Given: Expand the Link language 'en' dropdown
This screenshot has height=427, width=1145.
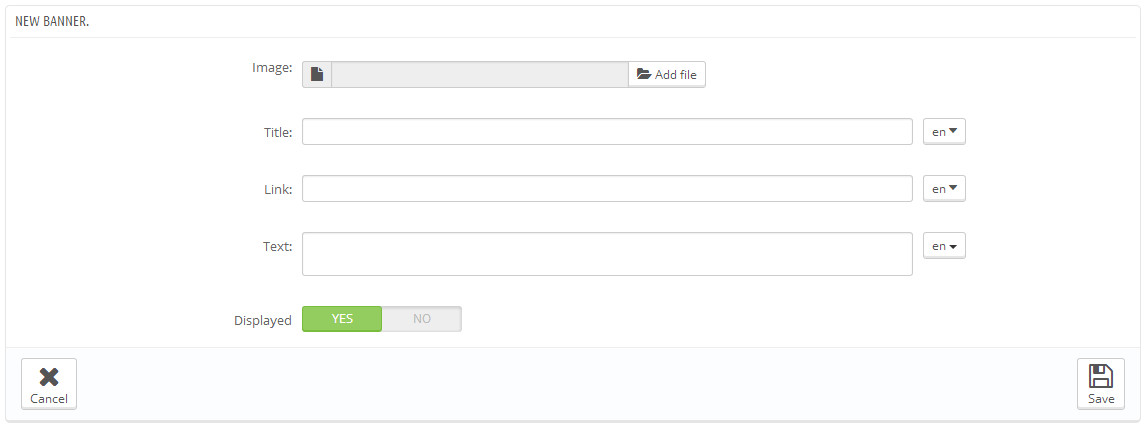Looking at the screenshot, I should 944,188.
